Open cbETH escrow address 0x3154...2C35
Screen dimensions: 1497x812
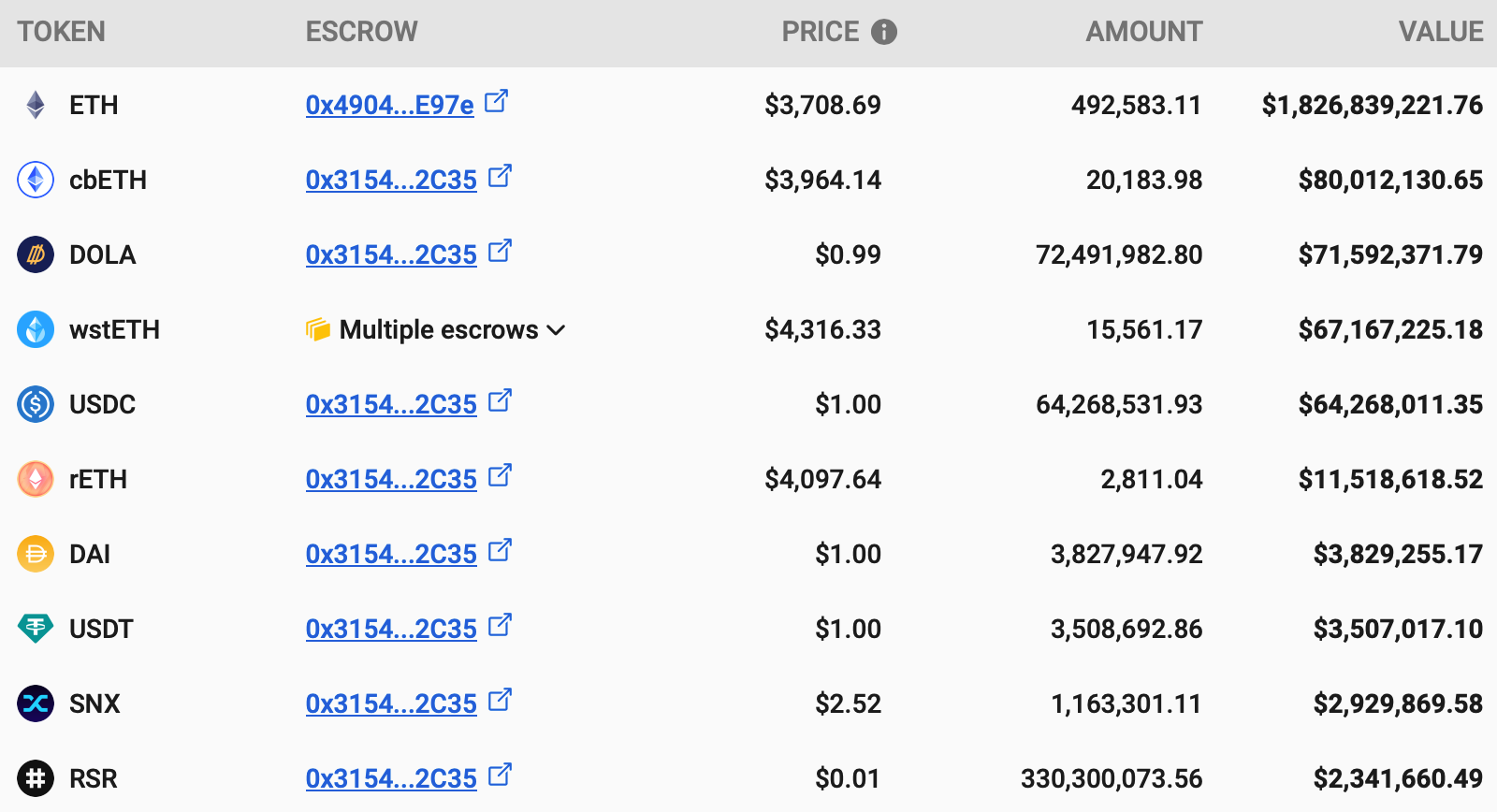[391, 180]
